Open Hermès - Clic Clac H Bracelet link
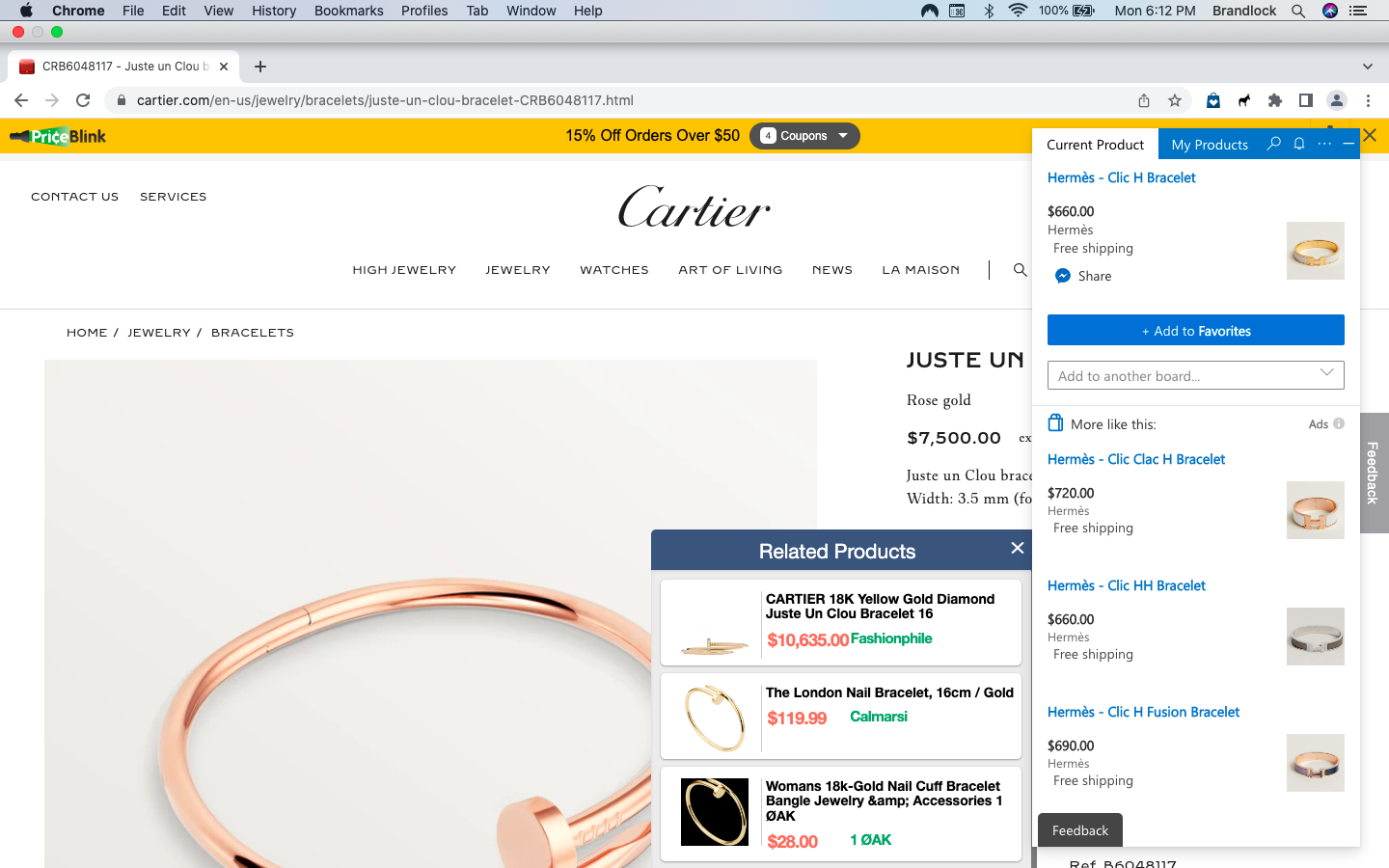This screenshot has width=1389, height=868. 1136,459
